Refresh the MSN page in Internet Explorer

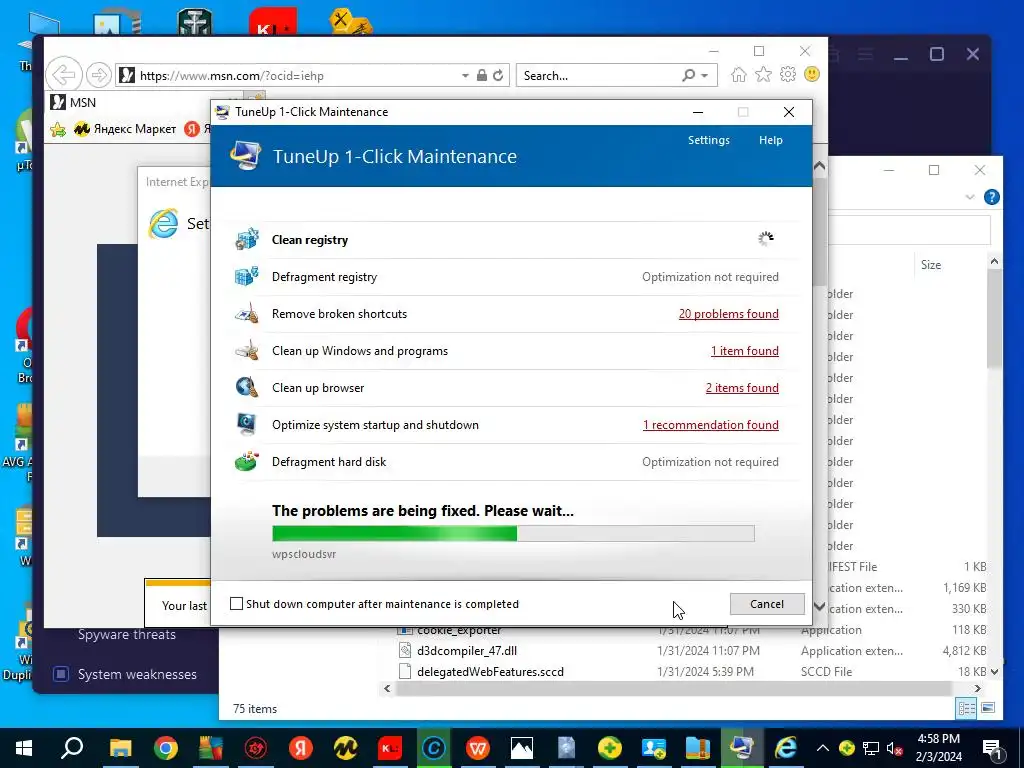coord(498,76)
